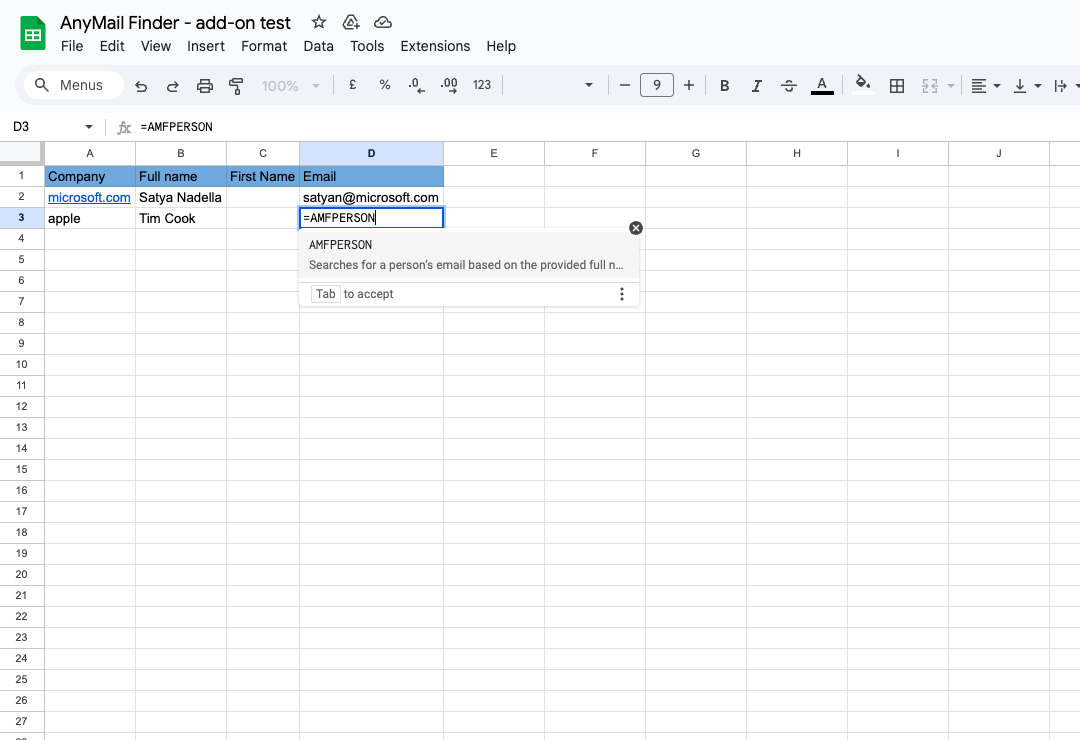Image resolution: width=1080 pixels, height=740 pixels.
Task: Open the Insert menu
Action: [x=206, y=46]
